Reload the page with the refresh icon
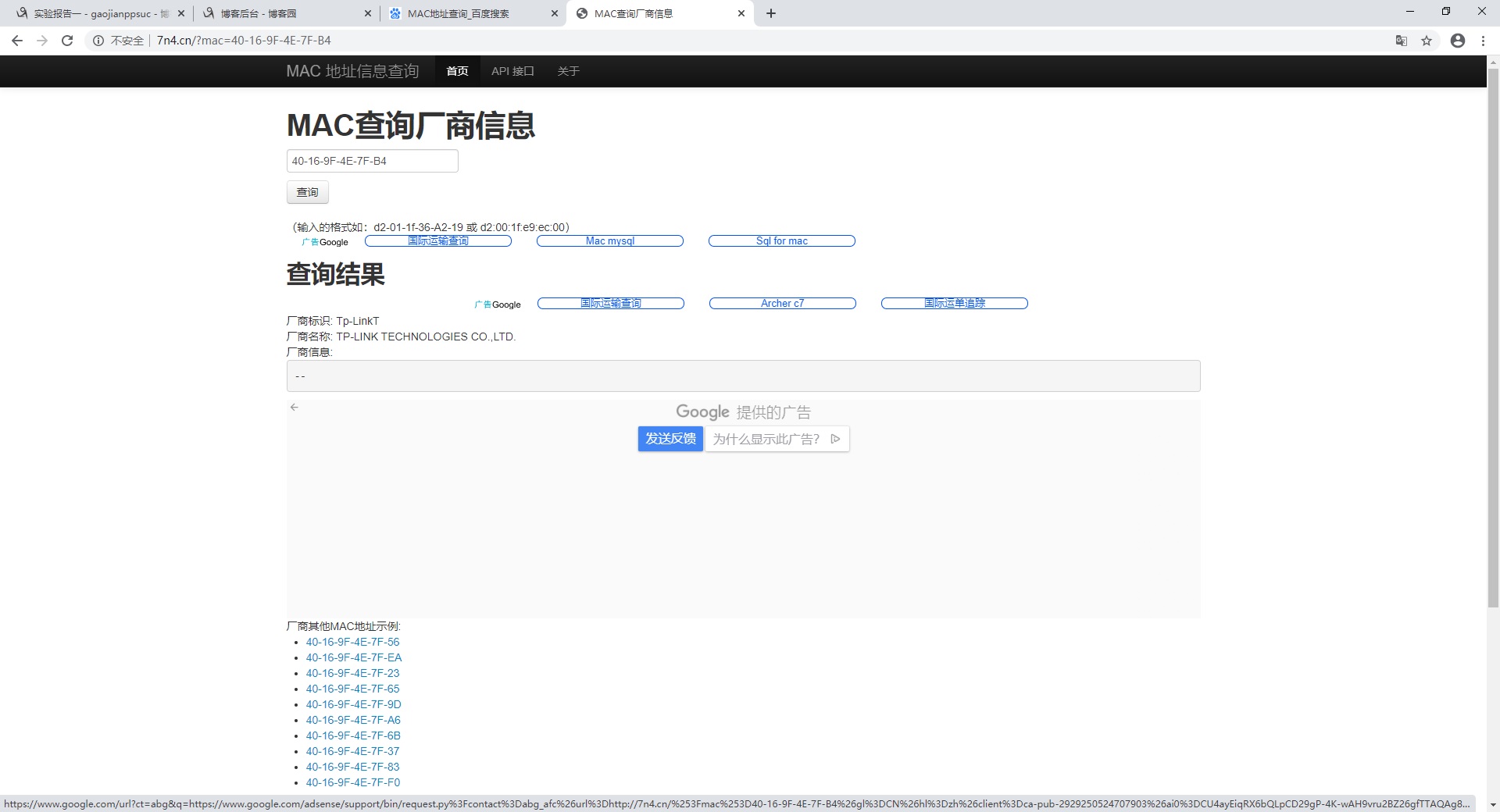 point(67,41)
